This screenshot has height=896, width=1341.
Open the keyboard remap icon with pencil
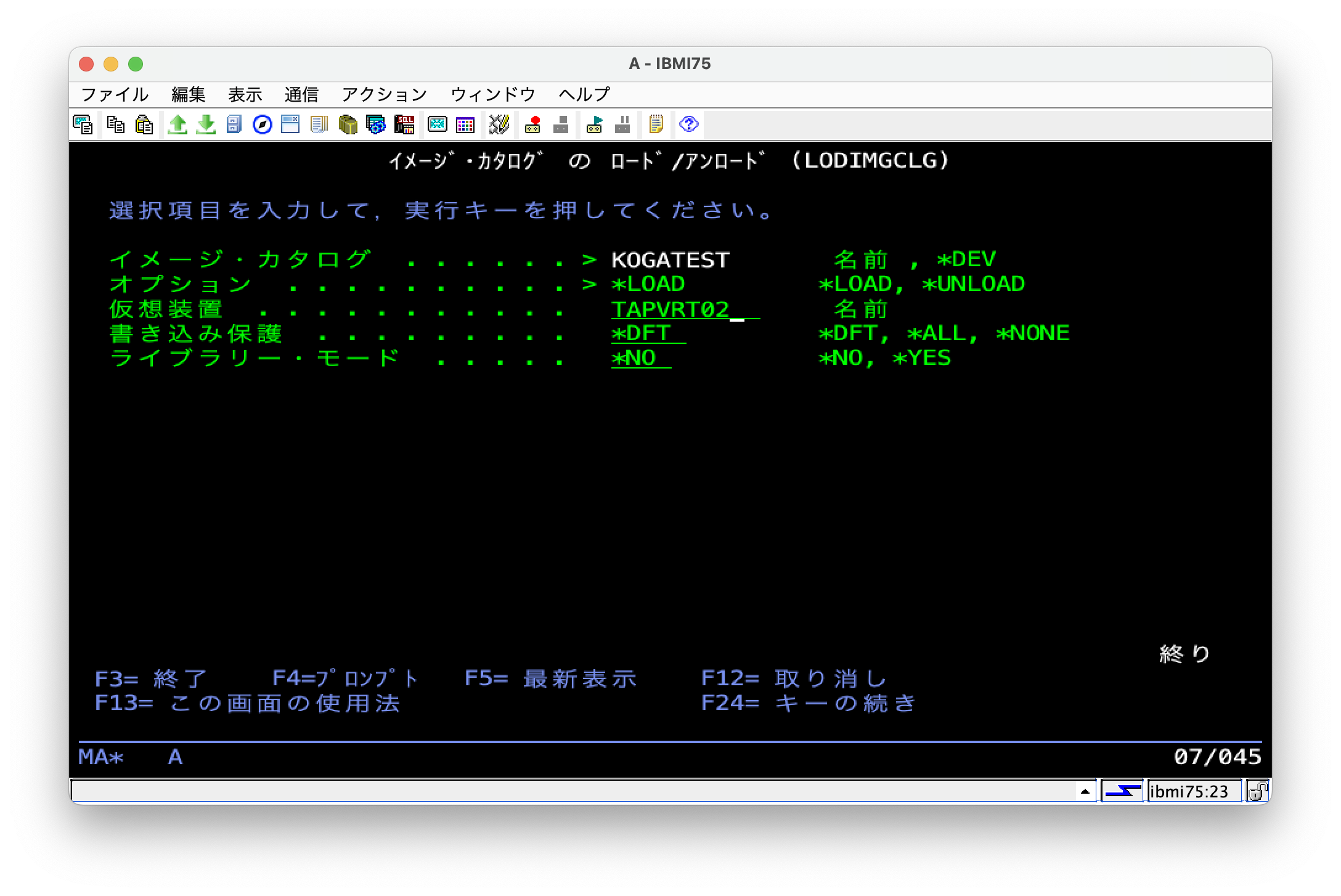click(499, 125)
